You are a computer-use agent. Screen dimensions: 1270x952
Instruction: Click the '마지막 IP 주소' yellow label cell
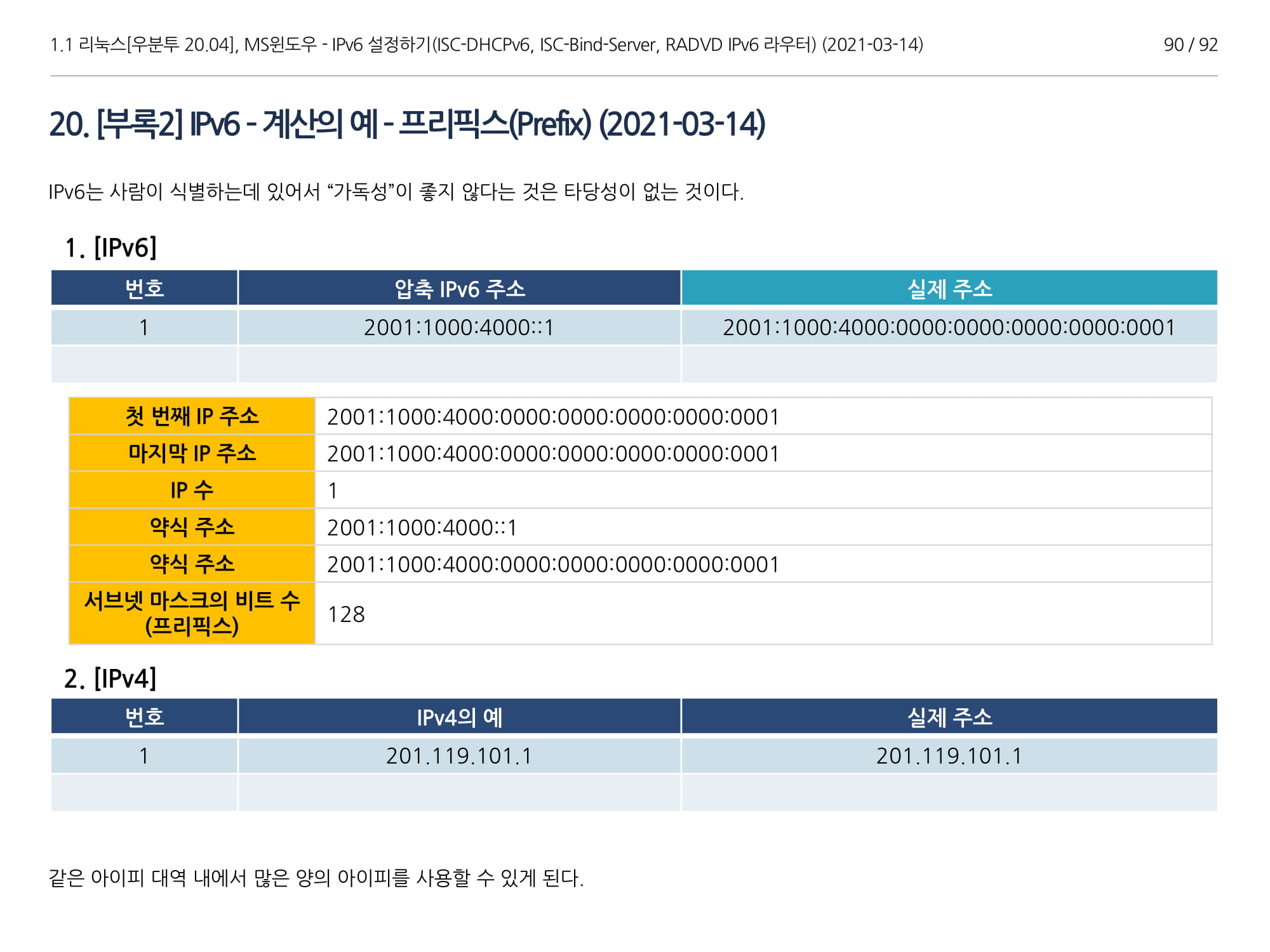(192, 453)
